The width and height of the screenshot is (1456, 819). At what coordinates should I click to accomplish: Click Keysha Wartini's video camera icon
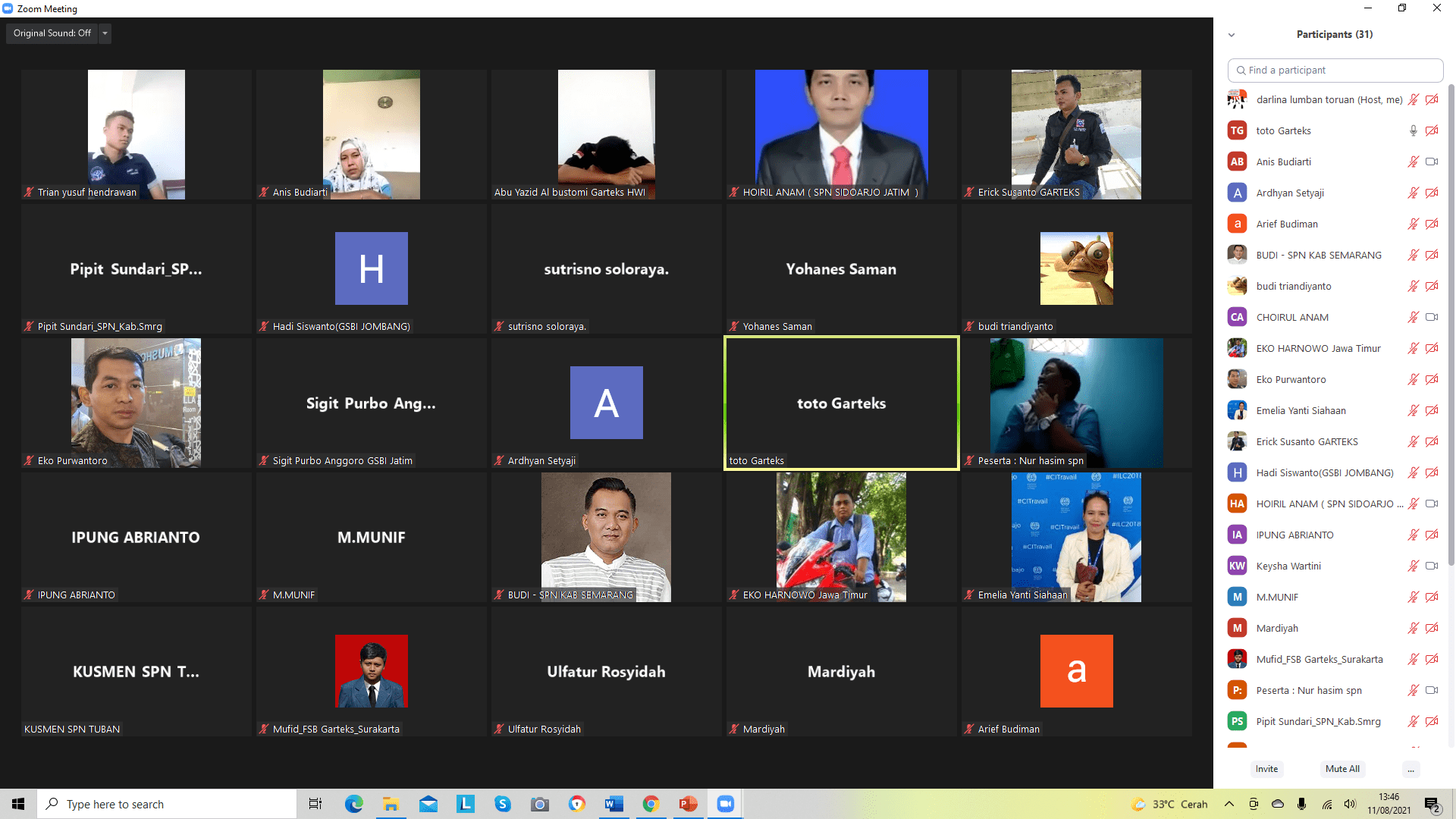(x=1432, y=566)
